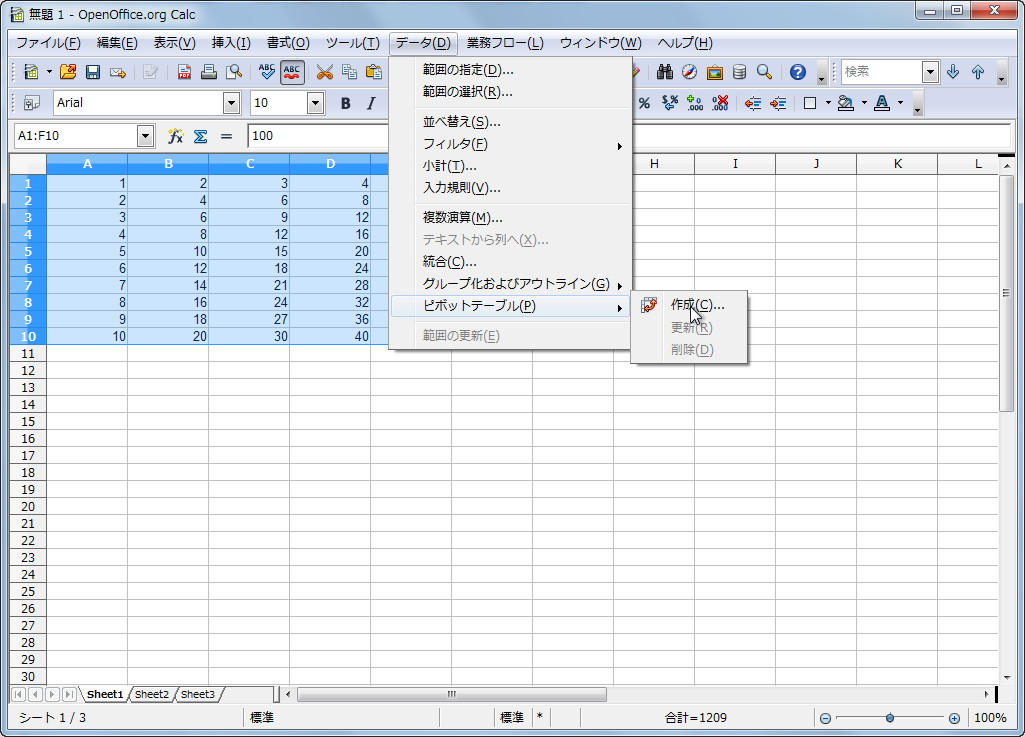Open the Background Color dropdown arrow
The height and width of the screenshot is (737, 1025).
(864, 103)
